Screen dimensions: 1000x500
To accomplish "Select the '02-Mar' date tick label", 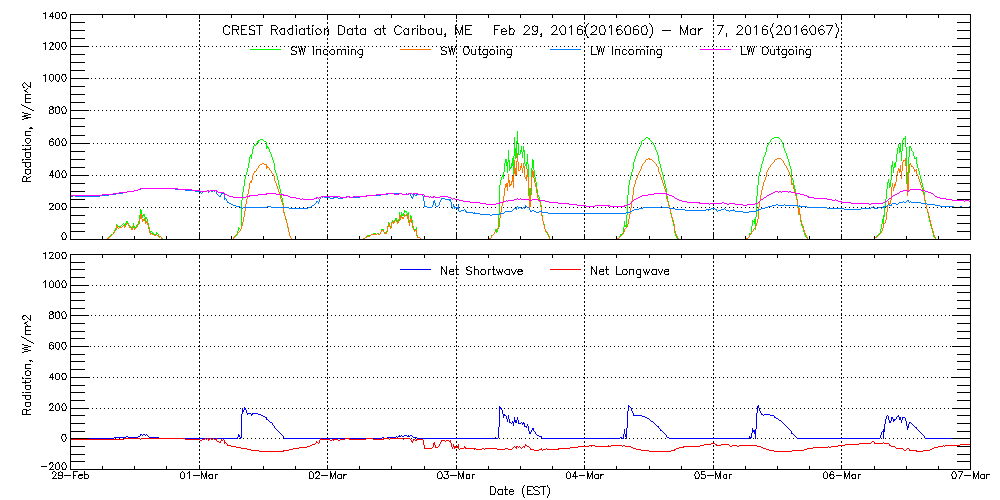I will point(328,476).
